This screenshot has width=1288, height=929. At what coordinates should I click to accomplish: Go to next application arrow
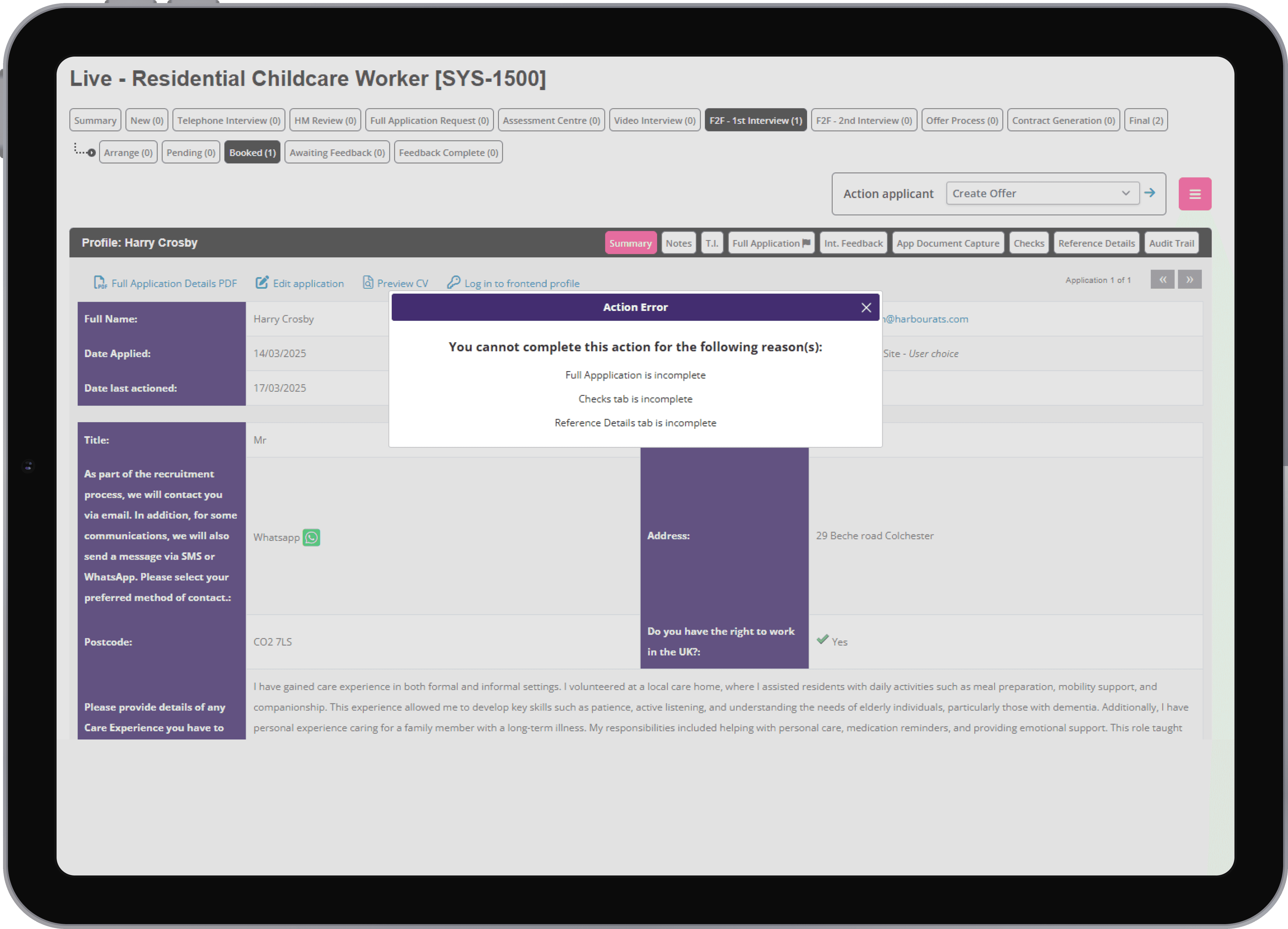tap(1189, 279)
